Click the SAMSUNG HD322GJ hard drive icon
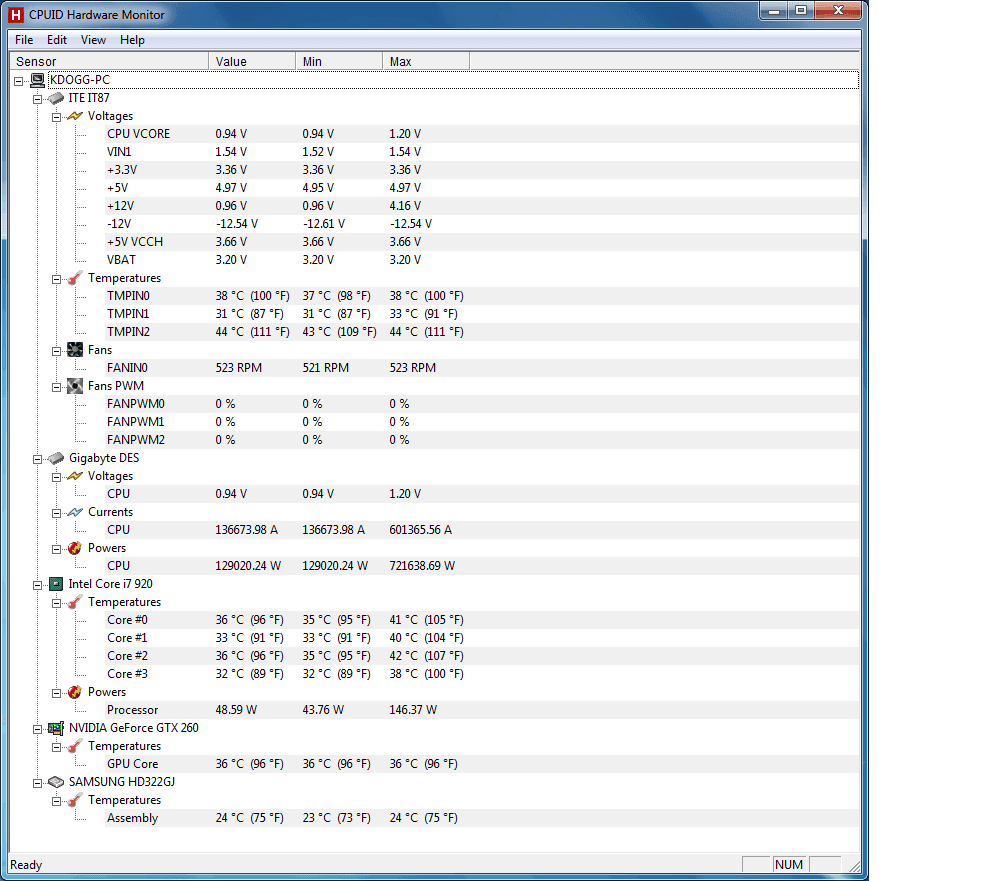Screen dimensions: 1008x881 point(57,782)
